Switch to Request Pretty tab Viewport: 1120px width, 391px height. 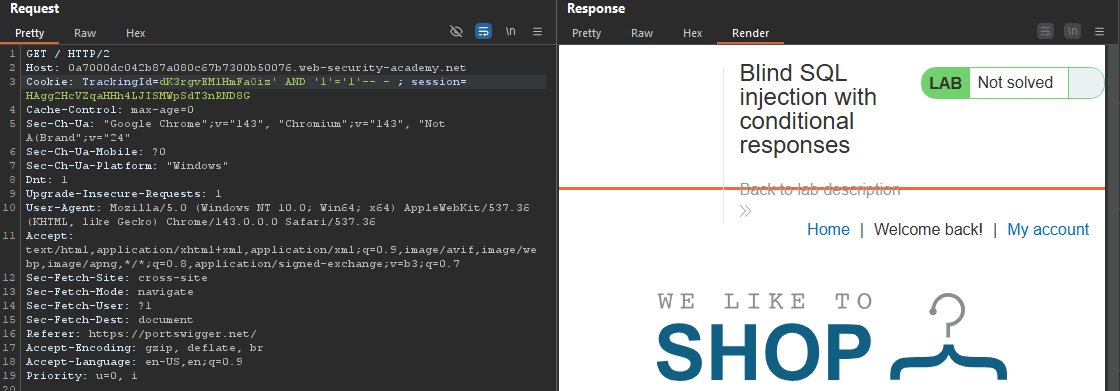(x=29, y=33)
